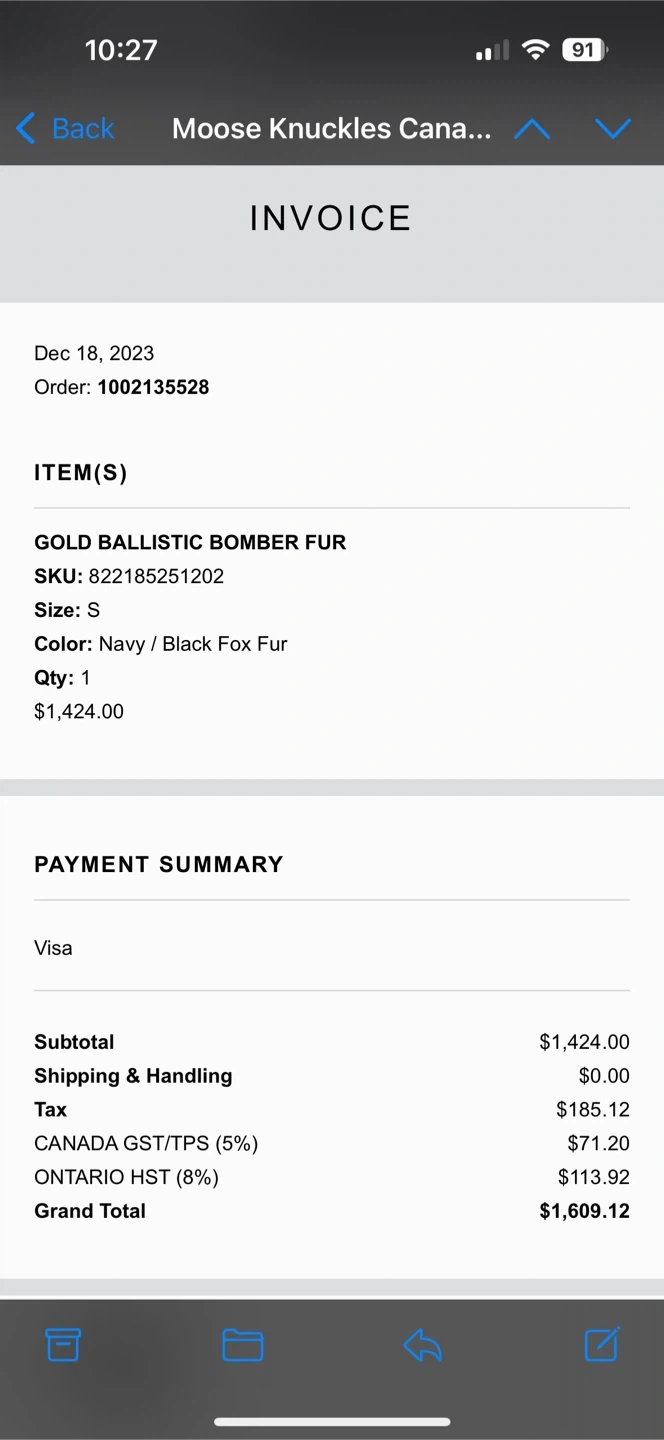Image resolution: width=664 pixels, height=1440 pixels.
Task: Tap the cellular signal bars
Action: point(492,50)
